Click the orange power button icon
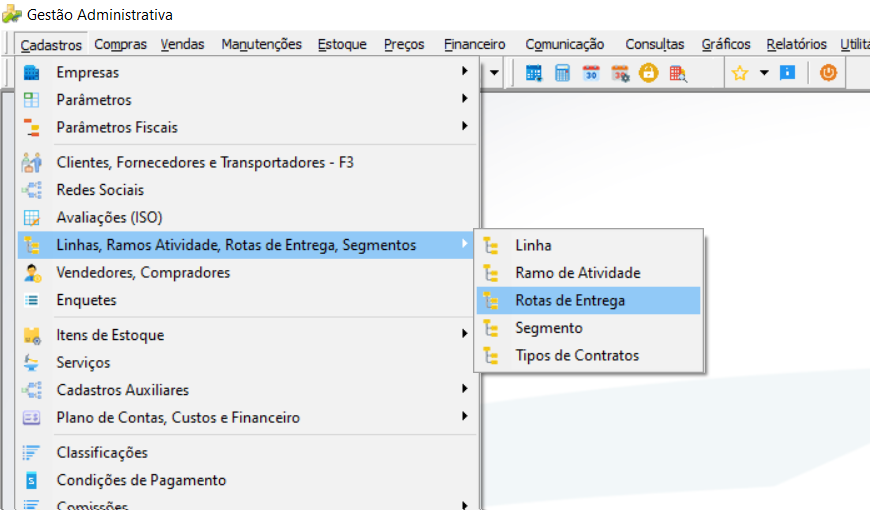870x510 pixels. 828,73
